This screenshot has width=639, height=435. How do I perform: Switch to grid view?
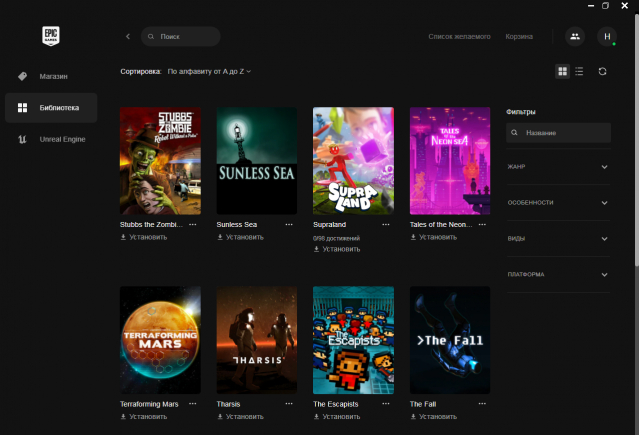(x=562, y=71)
